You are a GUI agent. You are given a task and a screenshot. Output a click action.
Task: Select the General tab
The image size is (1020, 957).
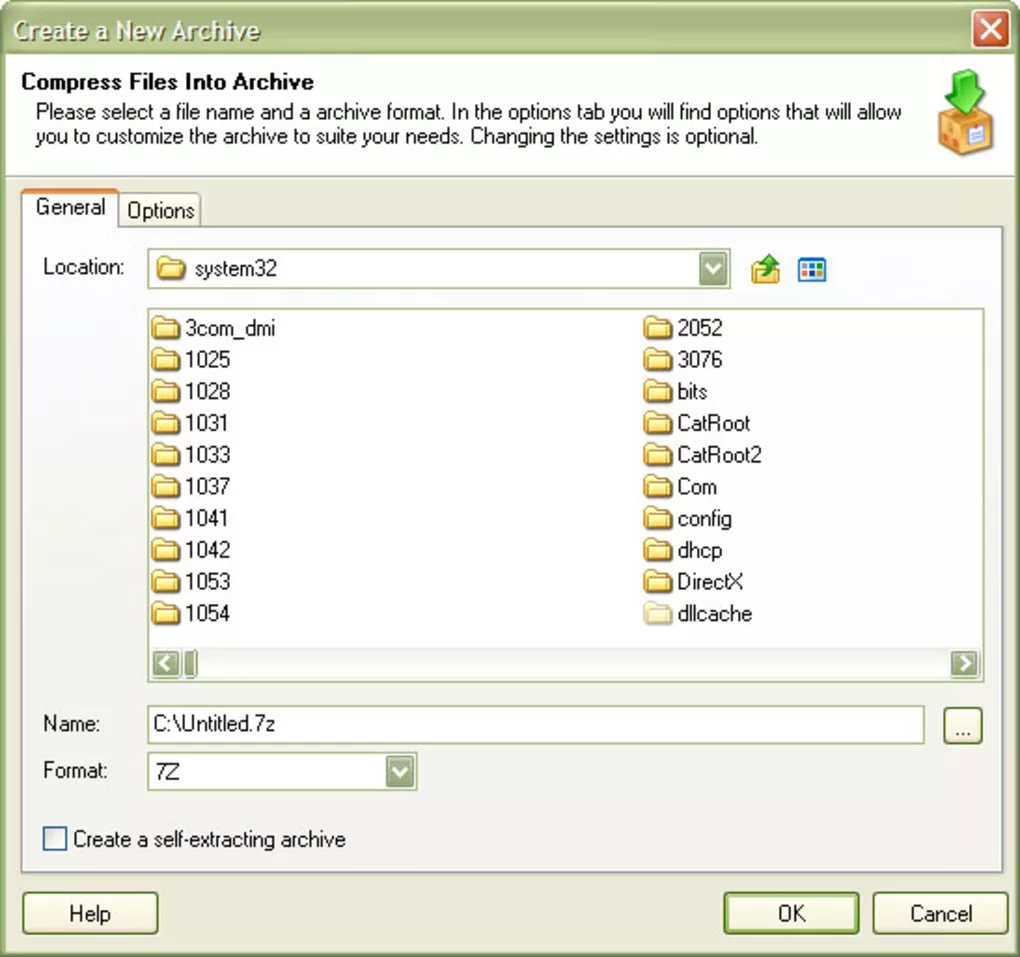pos(70,208)
